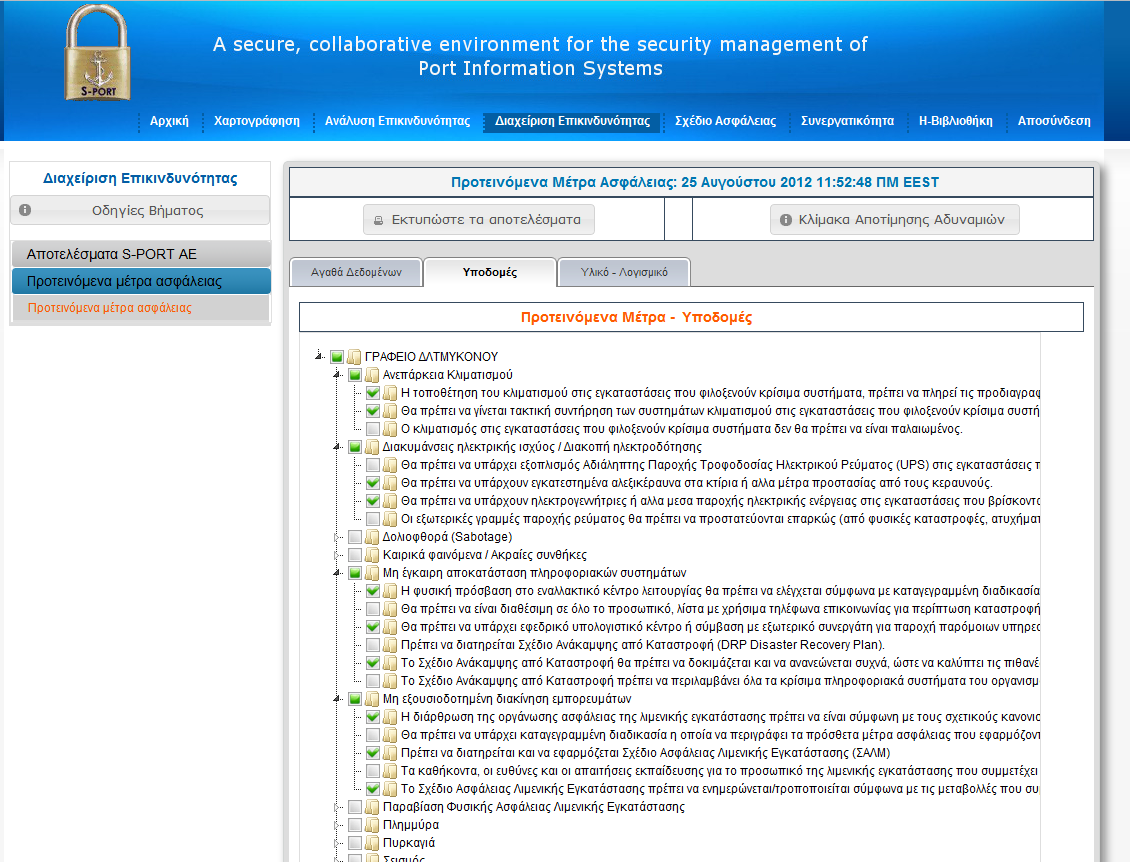Click the folder icon of ΓΡΑΦΕΙΟ ΔΛΤΜΥΚΟΝΟΥ
The width and height of the screenshot is (1130, 862).
pyautogui.click(x=354, y=357)
